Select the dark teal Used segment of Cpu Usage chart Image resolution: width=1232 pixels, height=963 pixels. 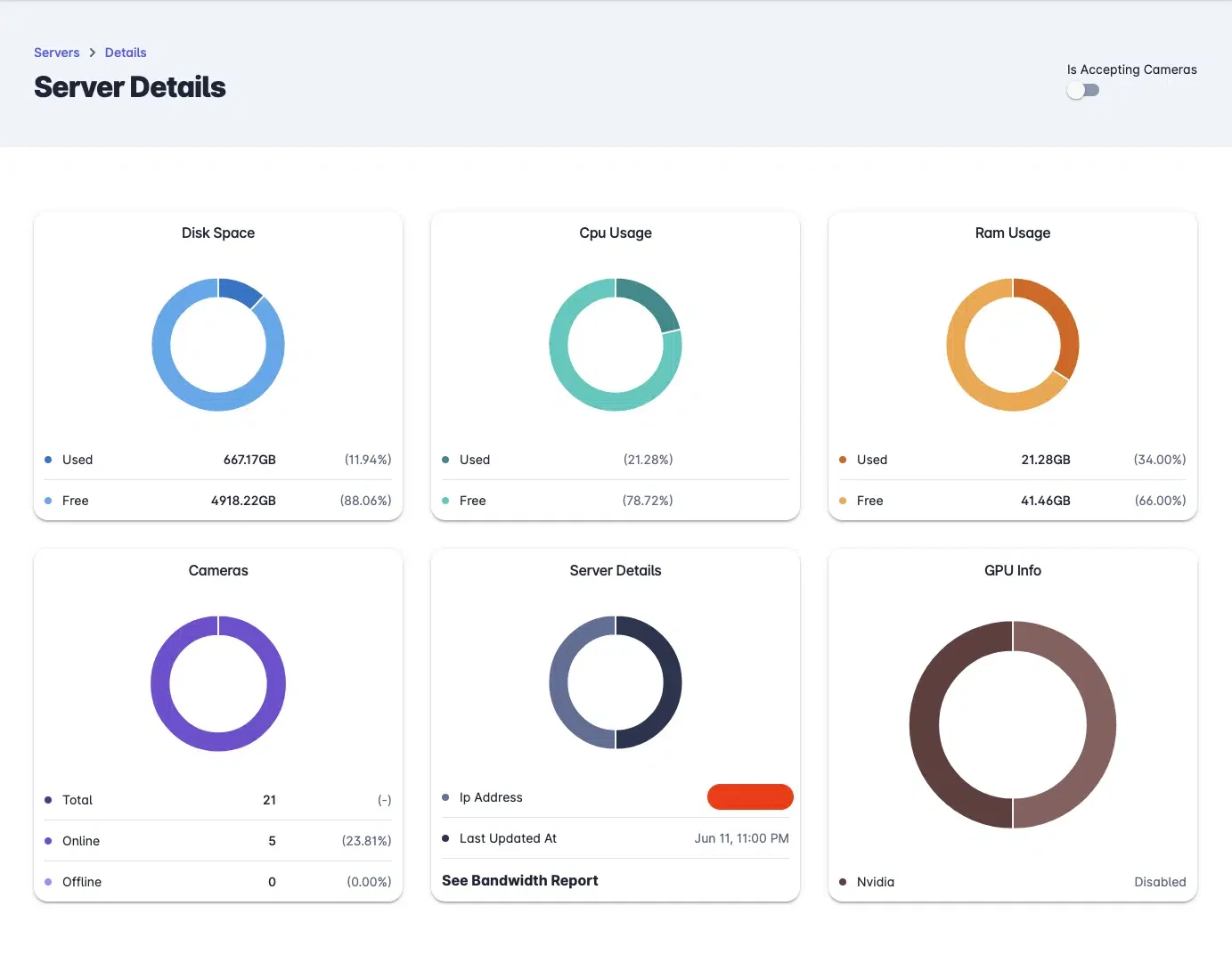point(649,303)
